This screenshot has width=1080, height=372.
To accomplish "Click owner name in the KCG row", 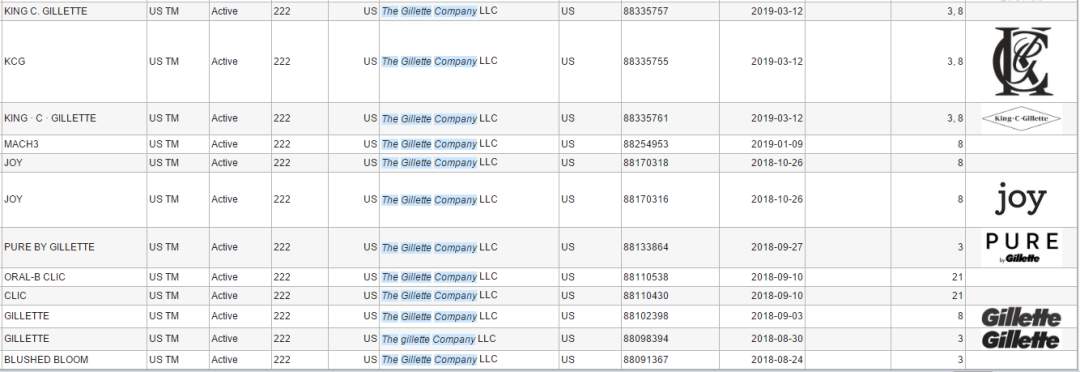I will [439, 61].
